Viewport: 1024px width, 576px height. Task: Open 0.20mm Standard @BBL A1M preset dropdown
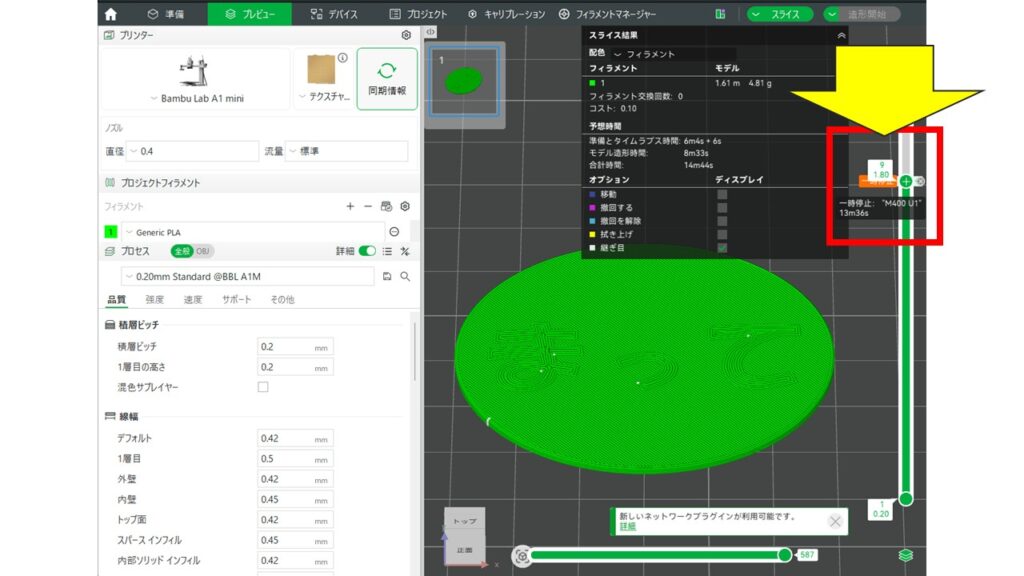point(248,276)
